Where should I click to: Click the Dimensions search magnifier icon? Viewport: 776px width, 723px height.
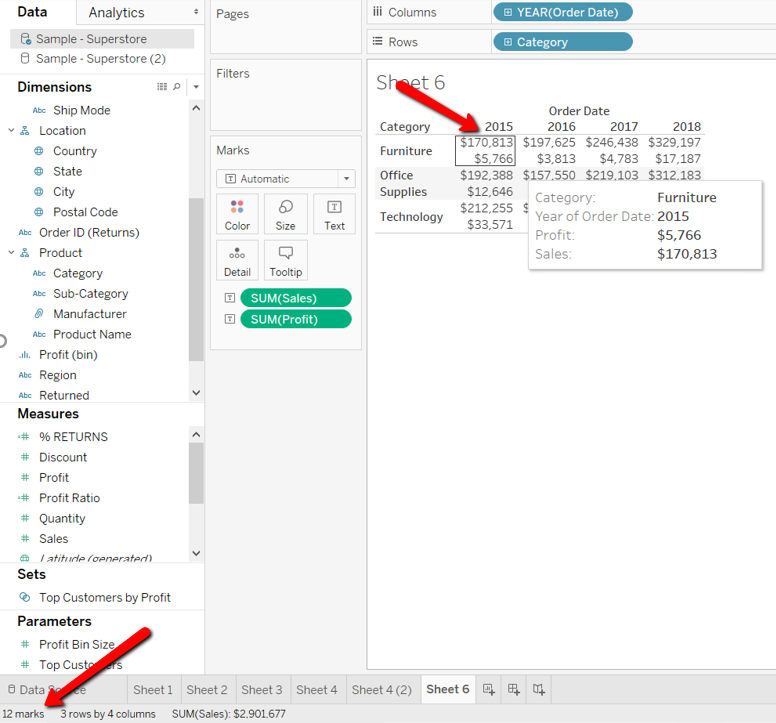pos(177,87)
